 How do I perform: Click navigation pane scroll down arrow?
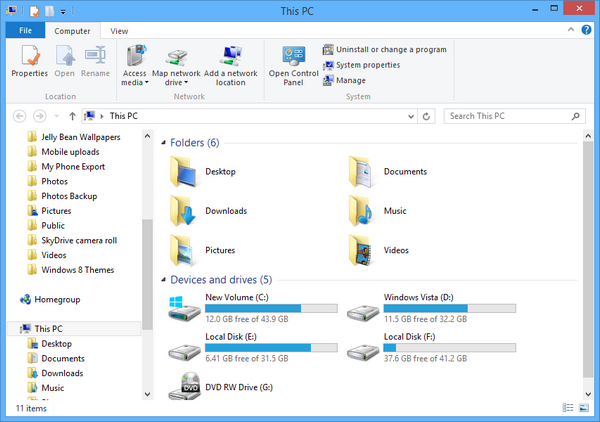(x=147, y=394)
